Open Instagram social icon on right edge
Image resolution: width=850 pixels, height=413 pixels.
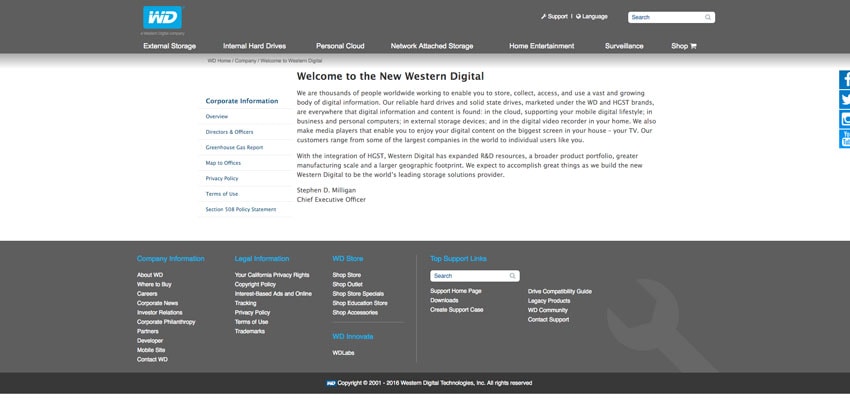(x=845, y=119)
